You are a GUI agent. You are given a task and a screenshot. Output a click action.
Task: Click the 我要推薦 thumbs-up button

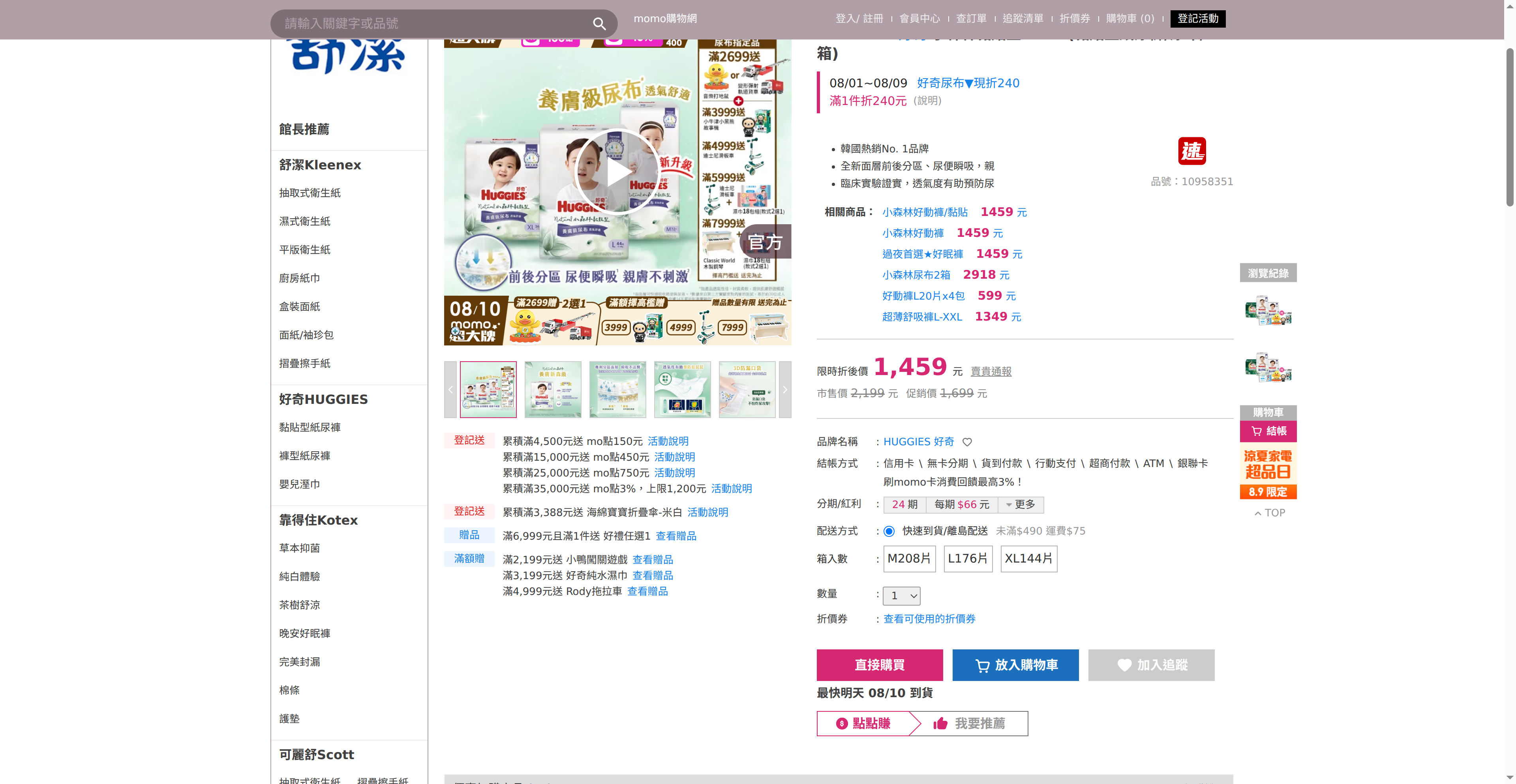(969, 723)
